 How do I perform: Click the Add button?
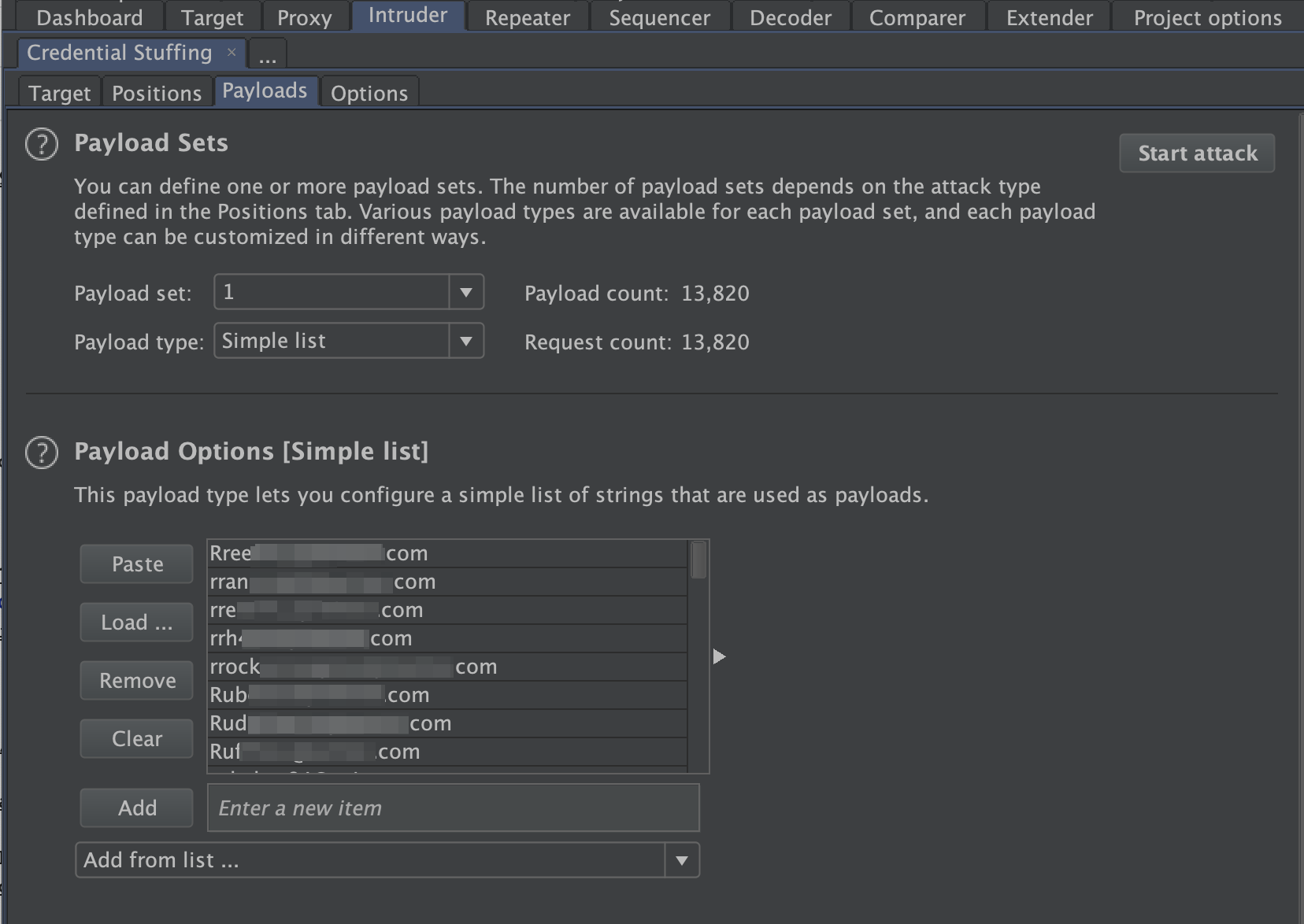(137, 808)
